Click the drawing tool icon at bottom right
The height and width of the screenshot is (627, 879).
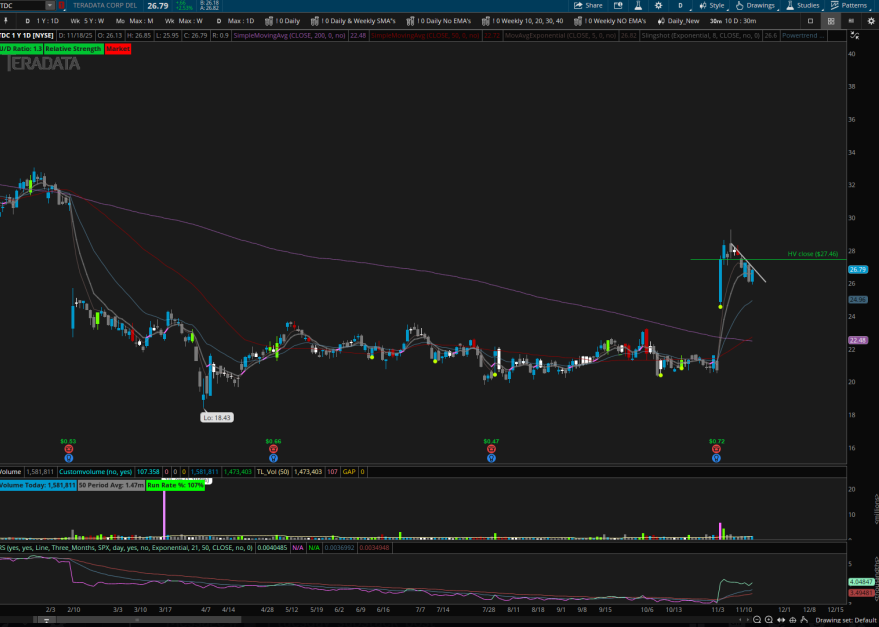804,620
